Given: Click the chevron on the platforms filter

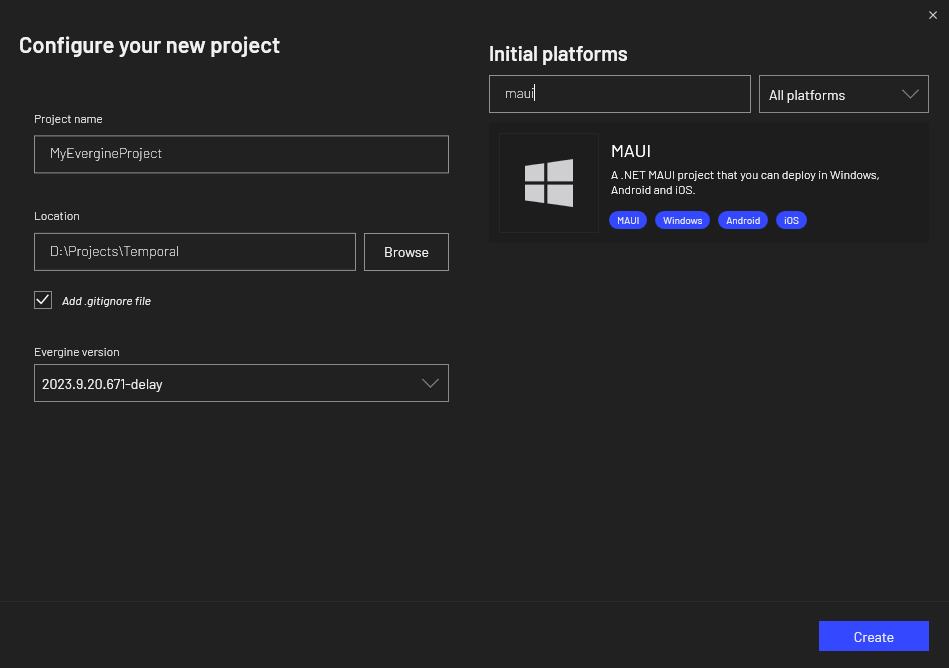Looking at the screenshot, I should (910, 94).
